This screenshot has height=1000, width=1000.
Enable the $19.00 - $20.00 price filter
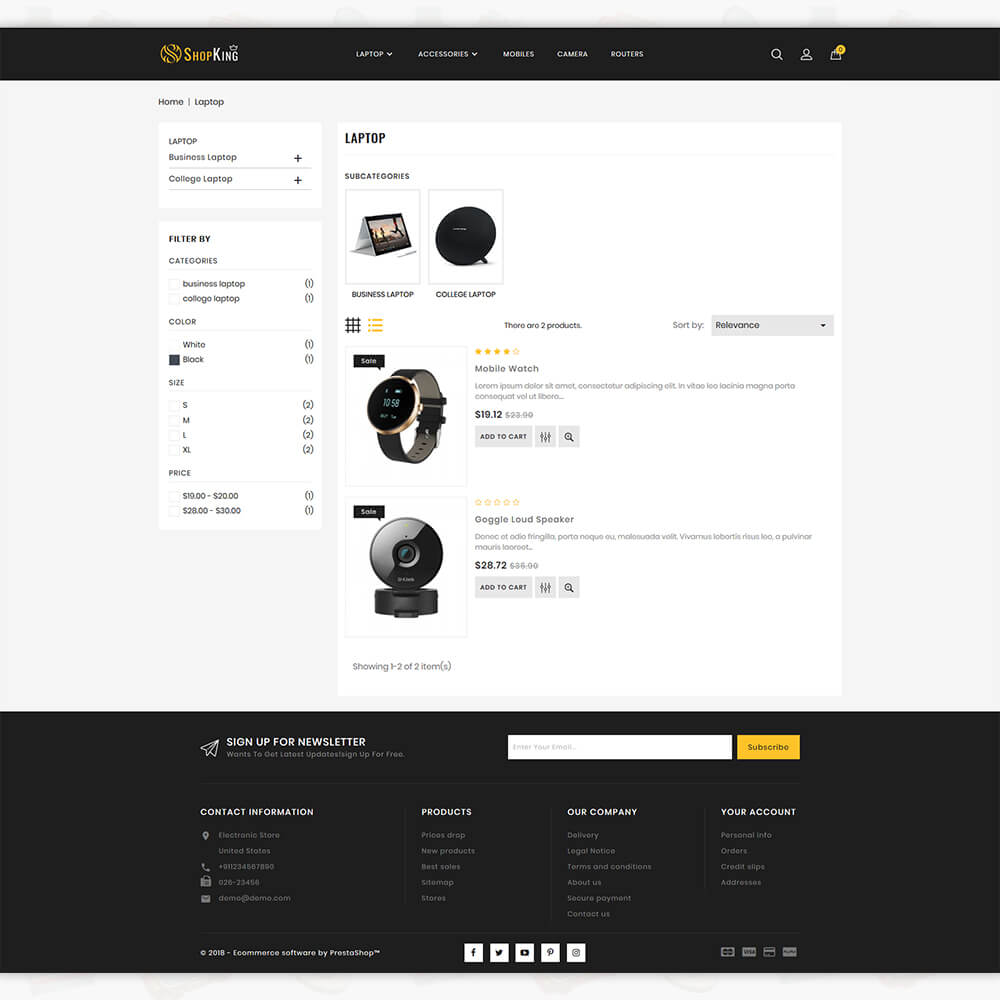174,496
